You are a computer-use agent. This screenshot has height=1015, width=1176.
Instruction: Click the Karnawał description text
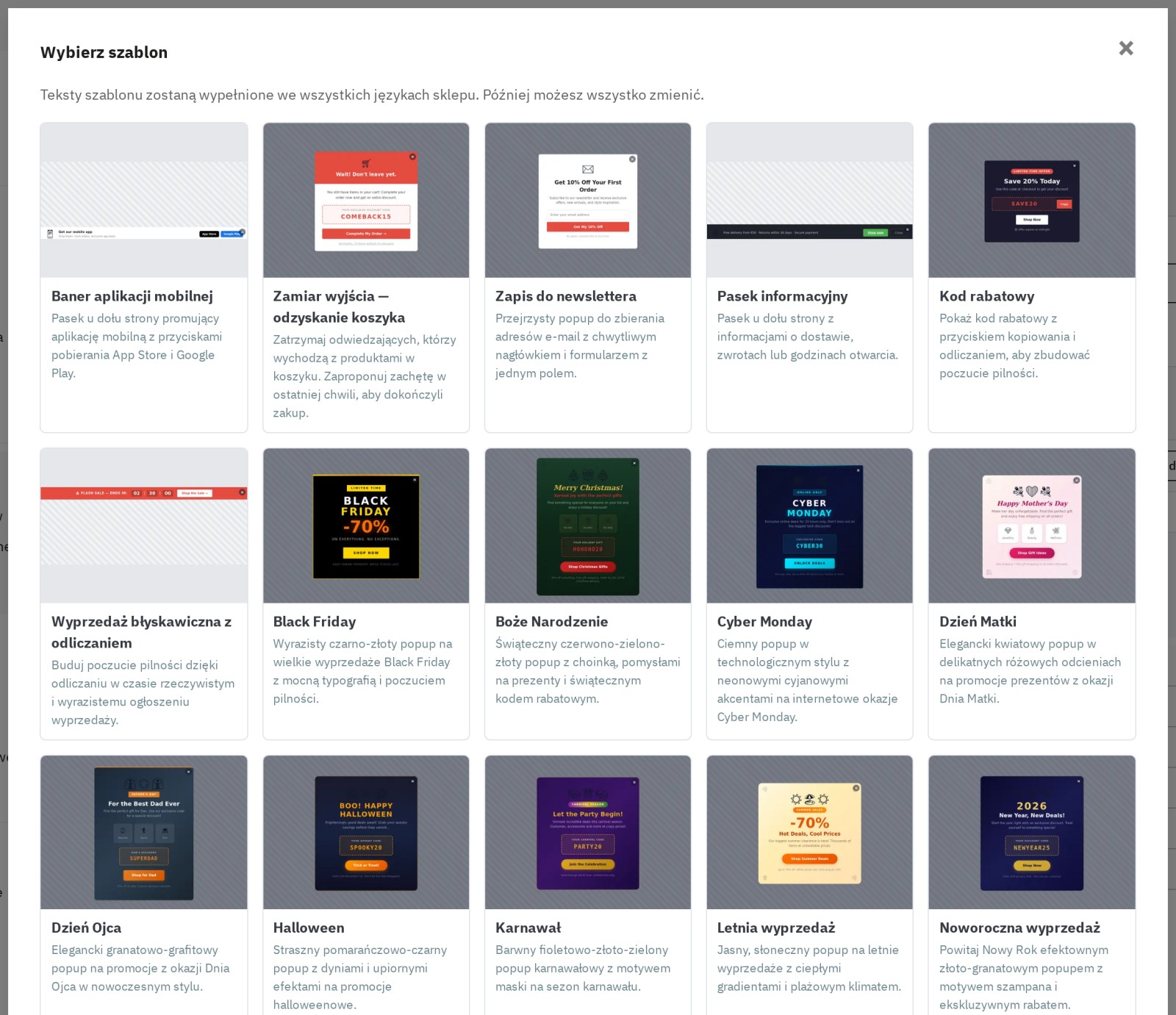click(583, 969)
